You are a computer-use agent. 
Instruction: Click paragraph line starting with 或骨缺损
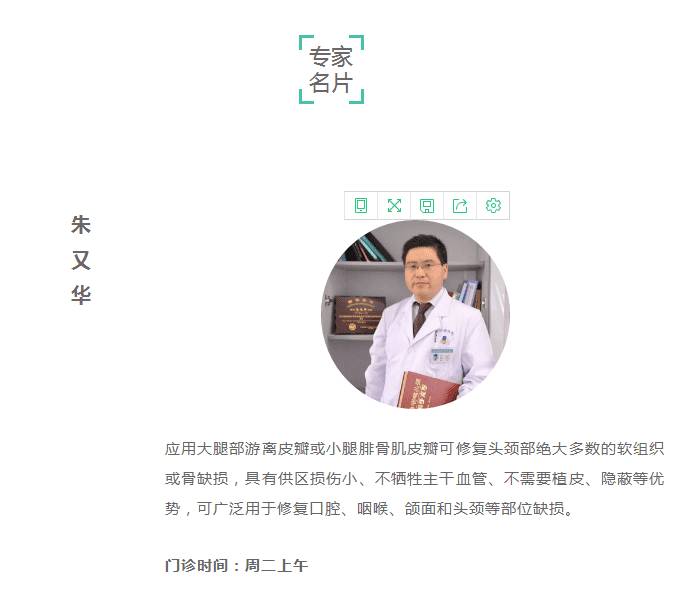[414, 479]
